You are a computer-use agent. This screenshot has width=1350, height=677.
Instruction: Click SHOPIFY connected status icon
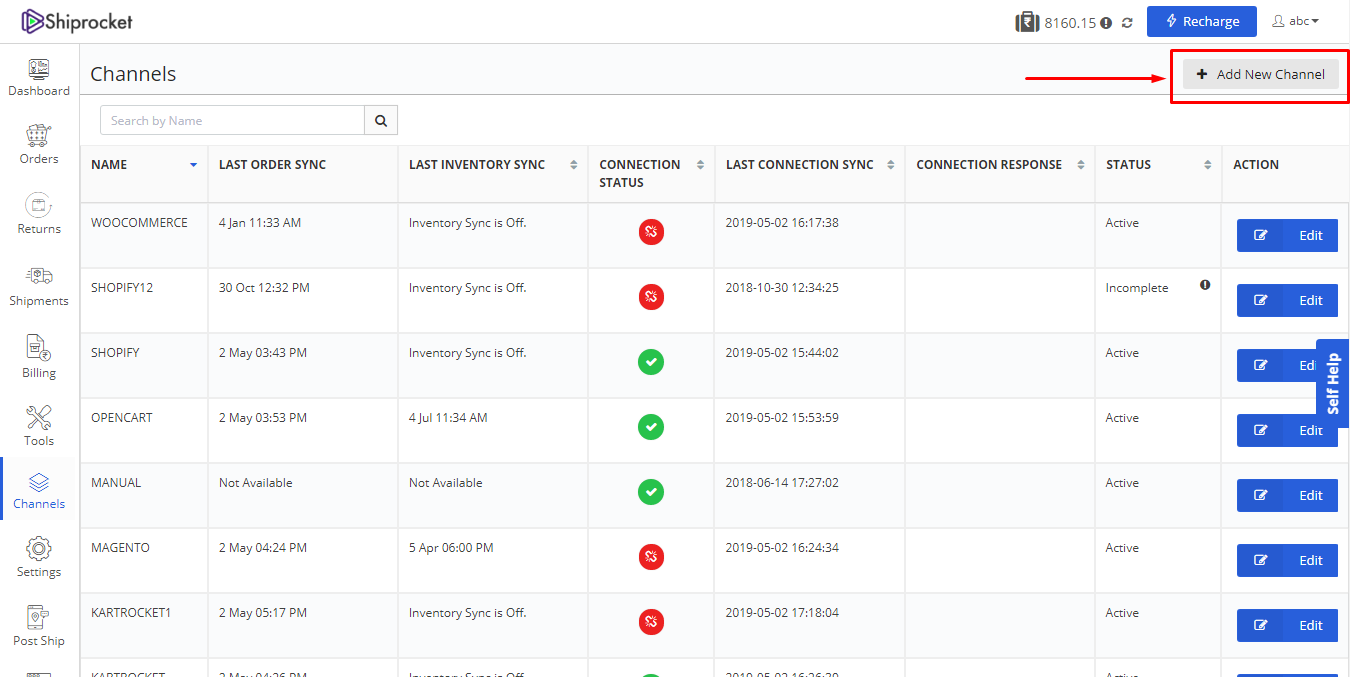(x=651, y=362)
